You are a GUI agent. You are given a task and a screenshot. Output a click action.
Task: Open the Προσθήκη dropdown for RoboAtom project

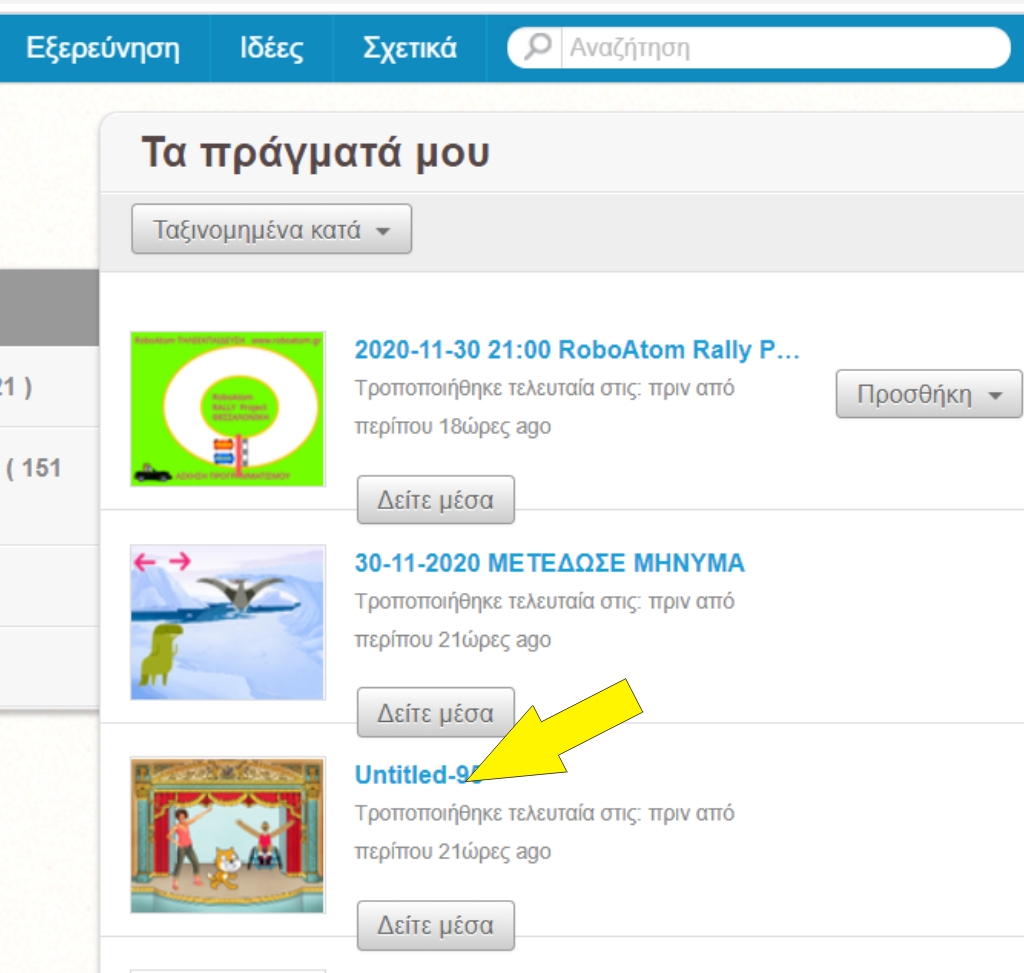928,394
